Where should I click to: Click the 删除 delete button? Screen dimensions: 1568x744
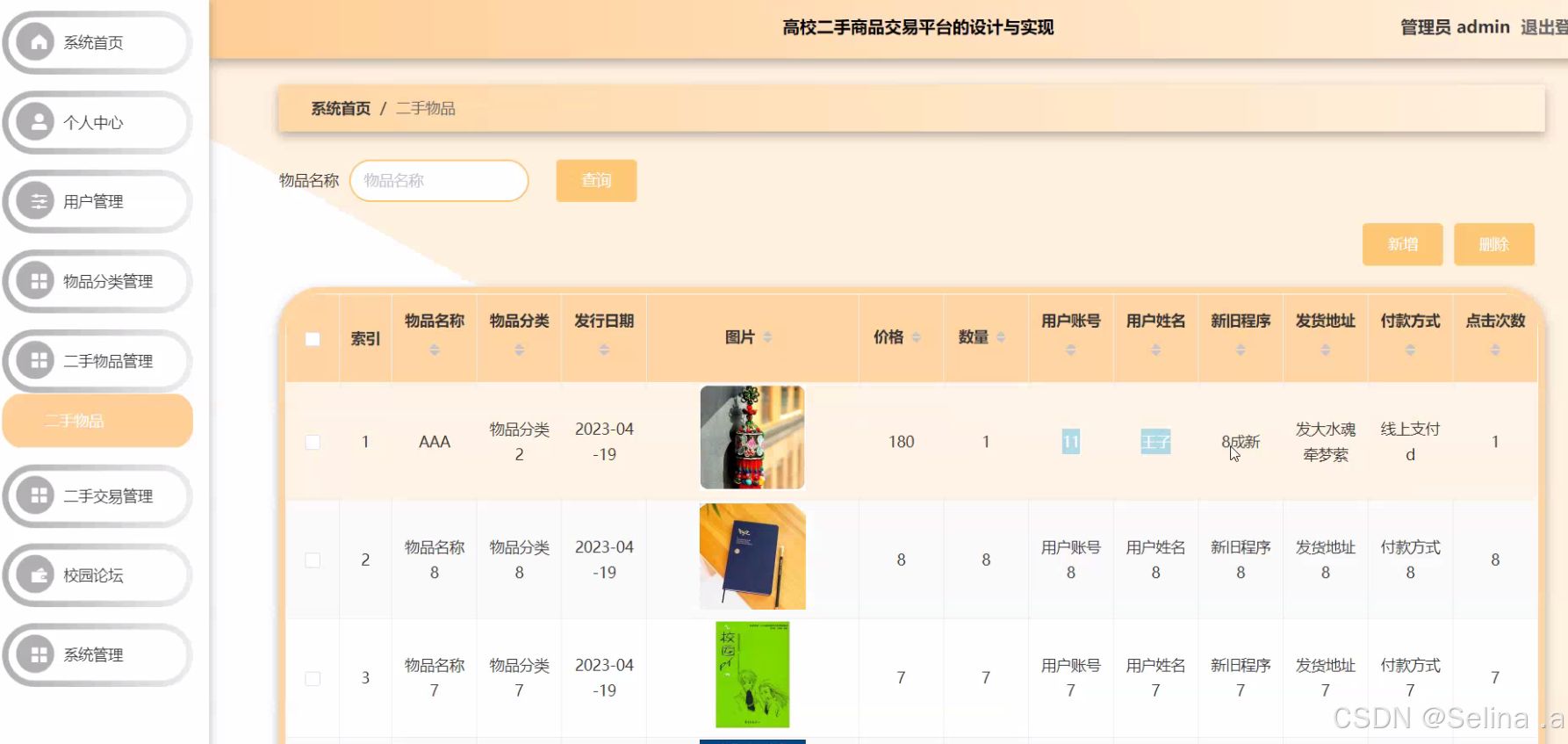click(x=1493, y=244)
